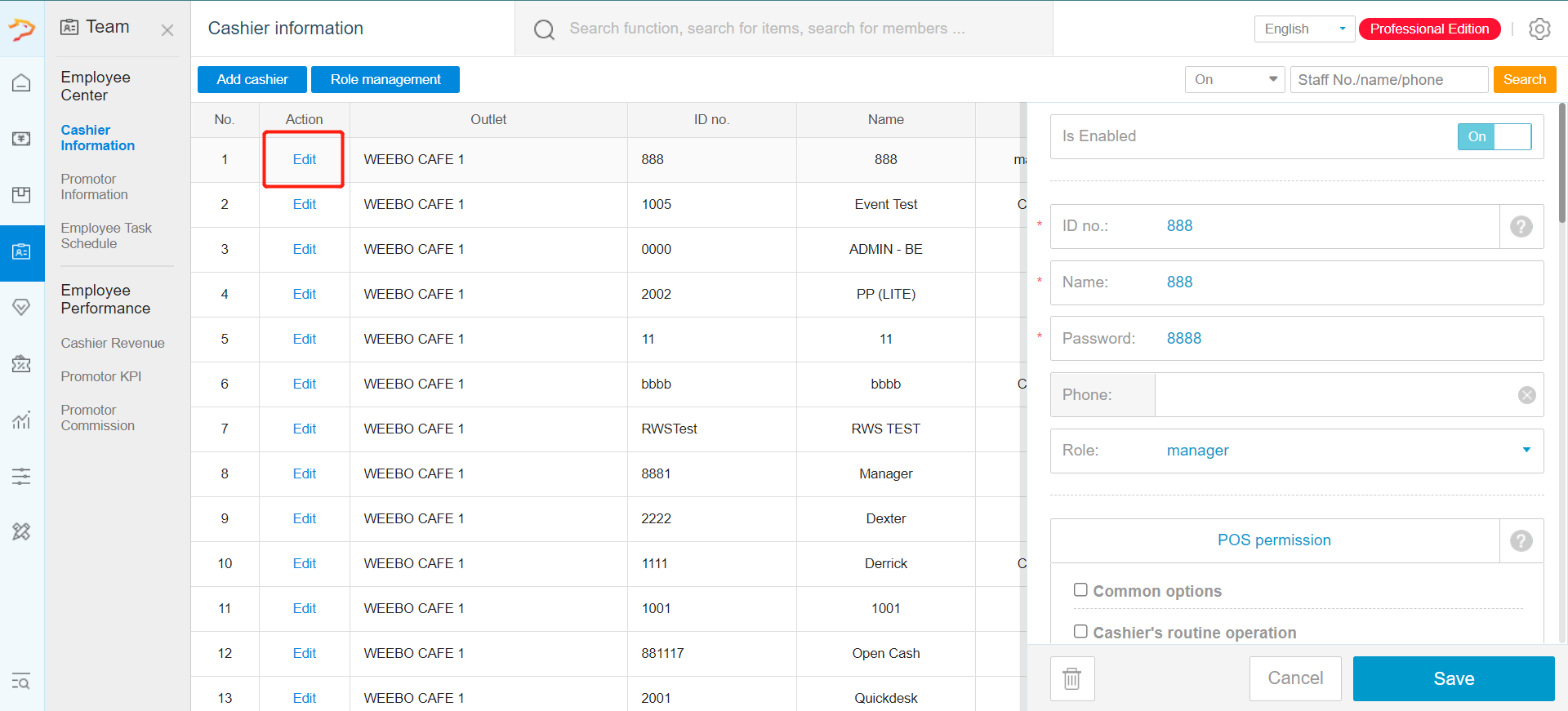Click the list search icon at sidebar bottom

[22, 682]
